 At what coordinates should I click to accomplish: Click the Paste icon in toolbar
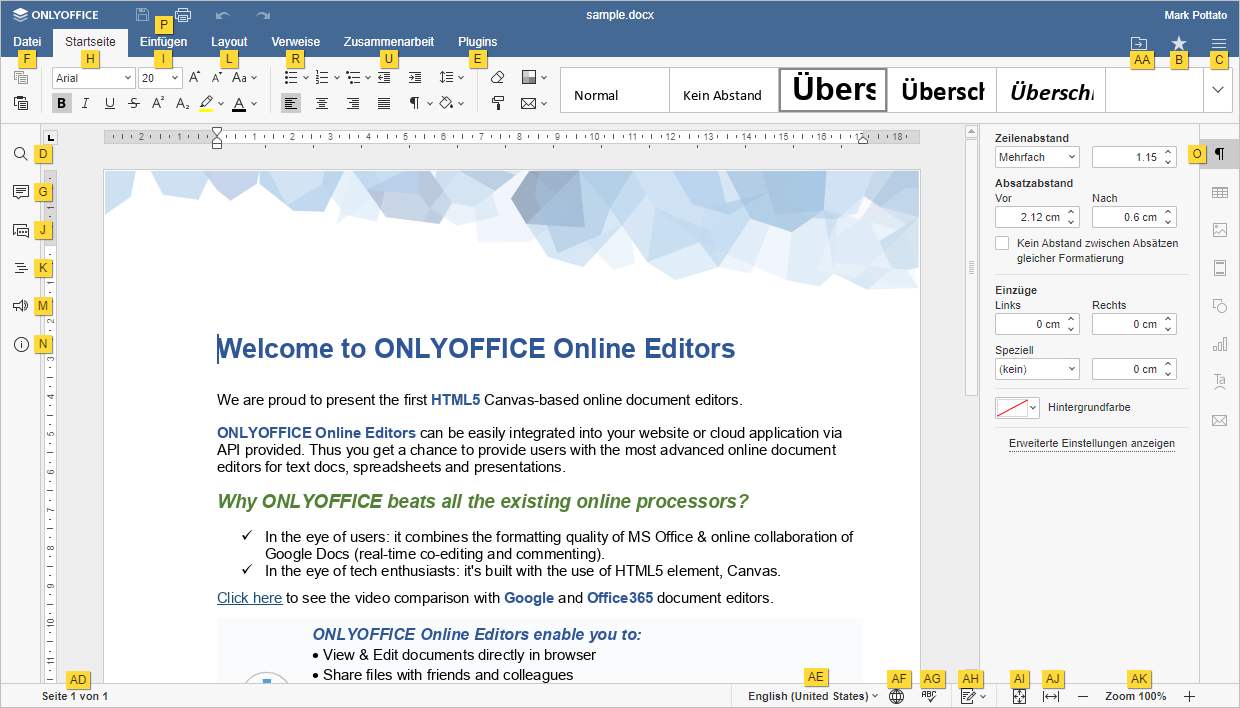pyautogui.click(x=21, y=102)
